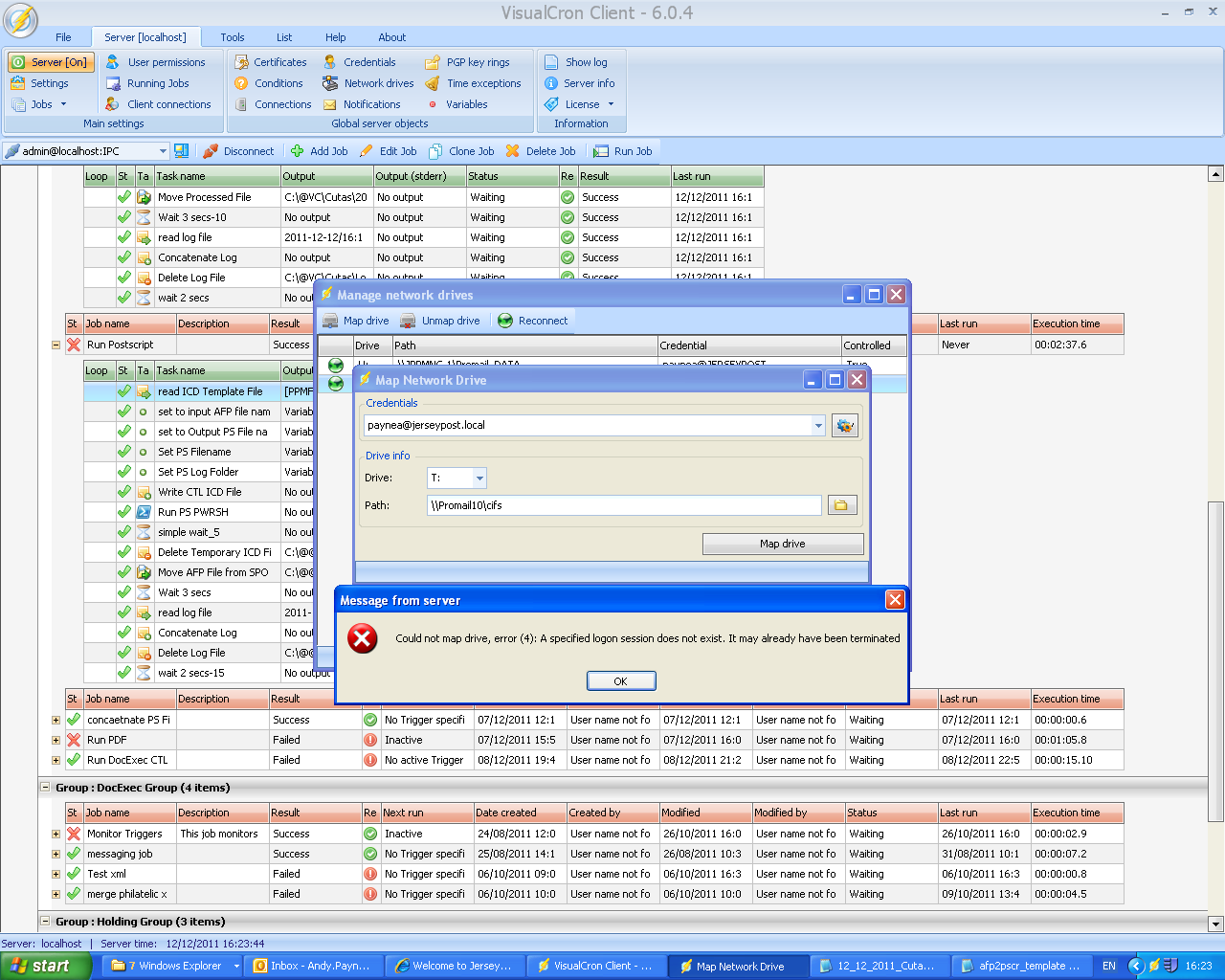Open the Tools menu tab

(233, 37)
